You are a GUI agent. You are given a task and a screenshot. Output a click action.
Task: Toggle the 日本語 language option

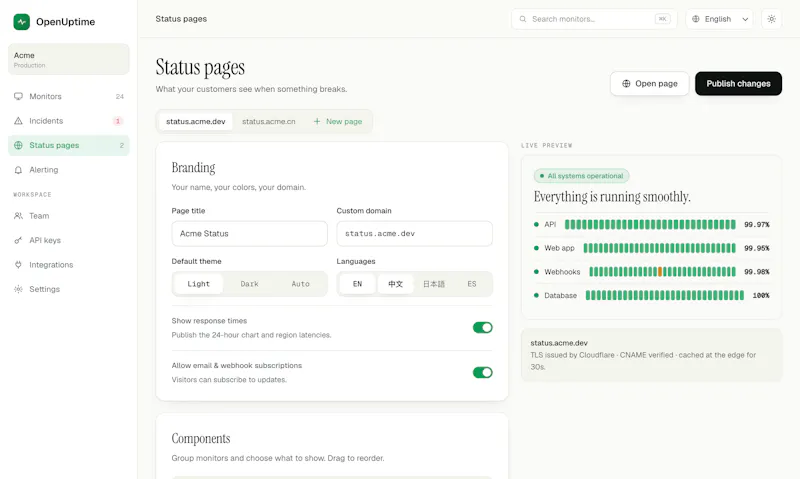click(434, 284)
